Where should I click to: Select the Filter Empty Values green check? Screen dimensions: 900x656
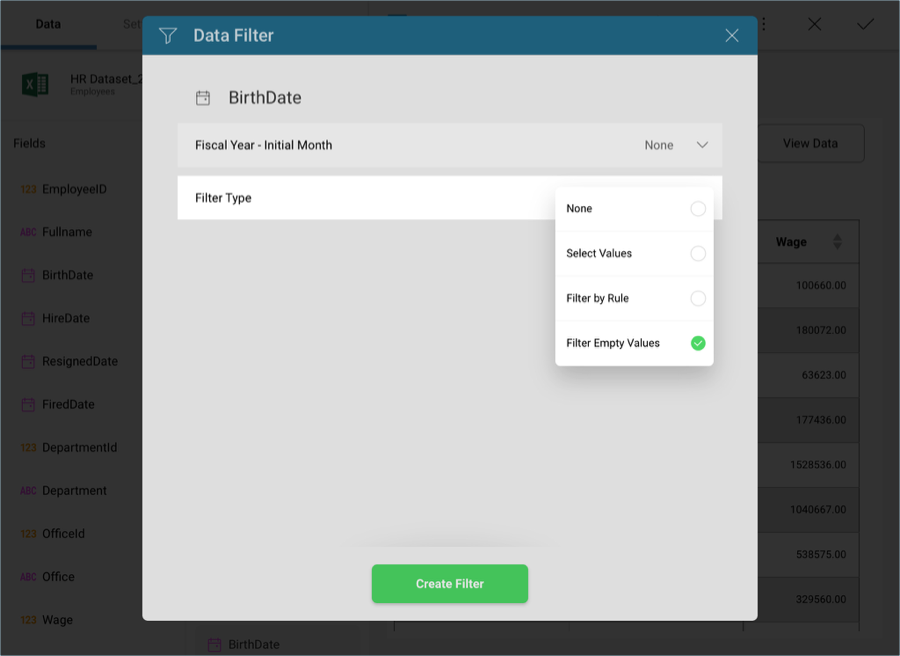698,343
